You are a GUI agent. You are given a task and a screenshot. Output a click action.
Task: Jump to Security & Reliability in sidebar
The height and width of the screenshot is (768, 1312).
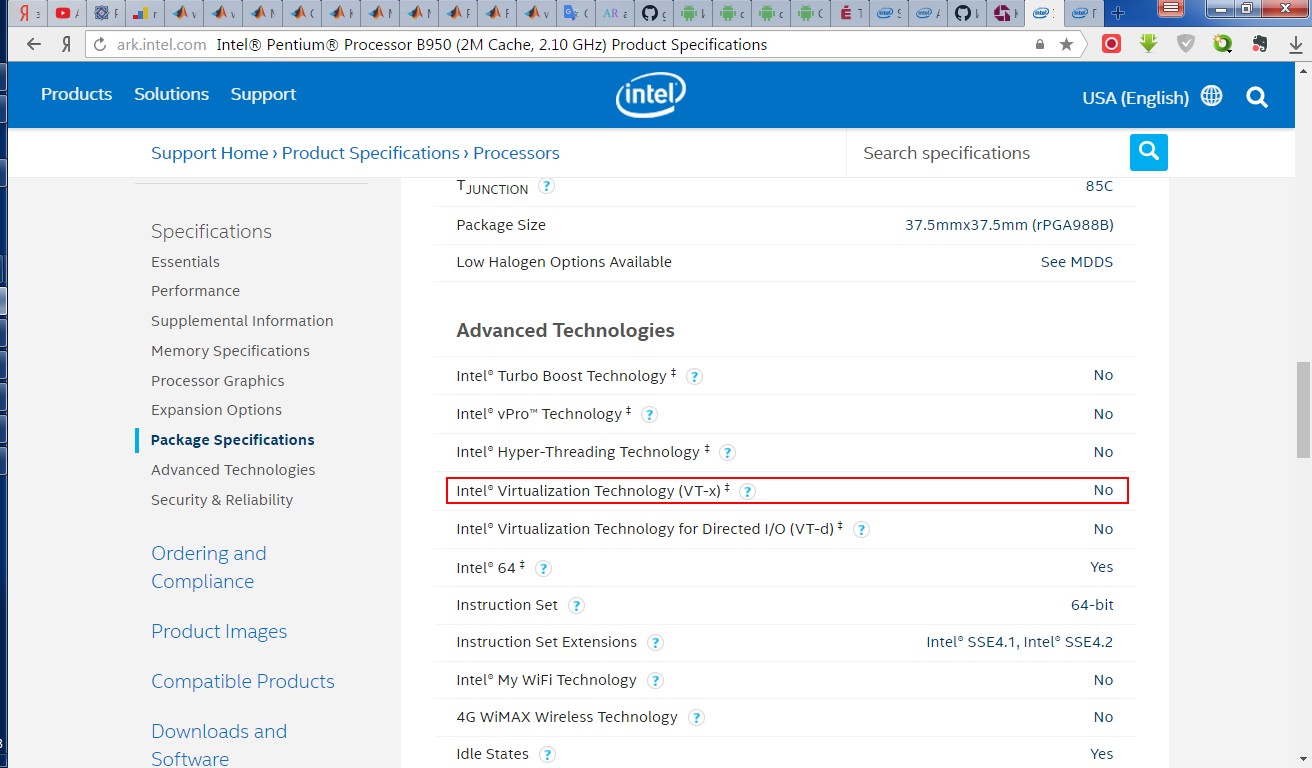point(222,500)
